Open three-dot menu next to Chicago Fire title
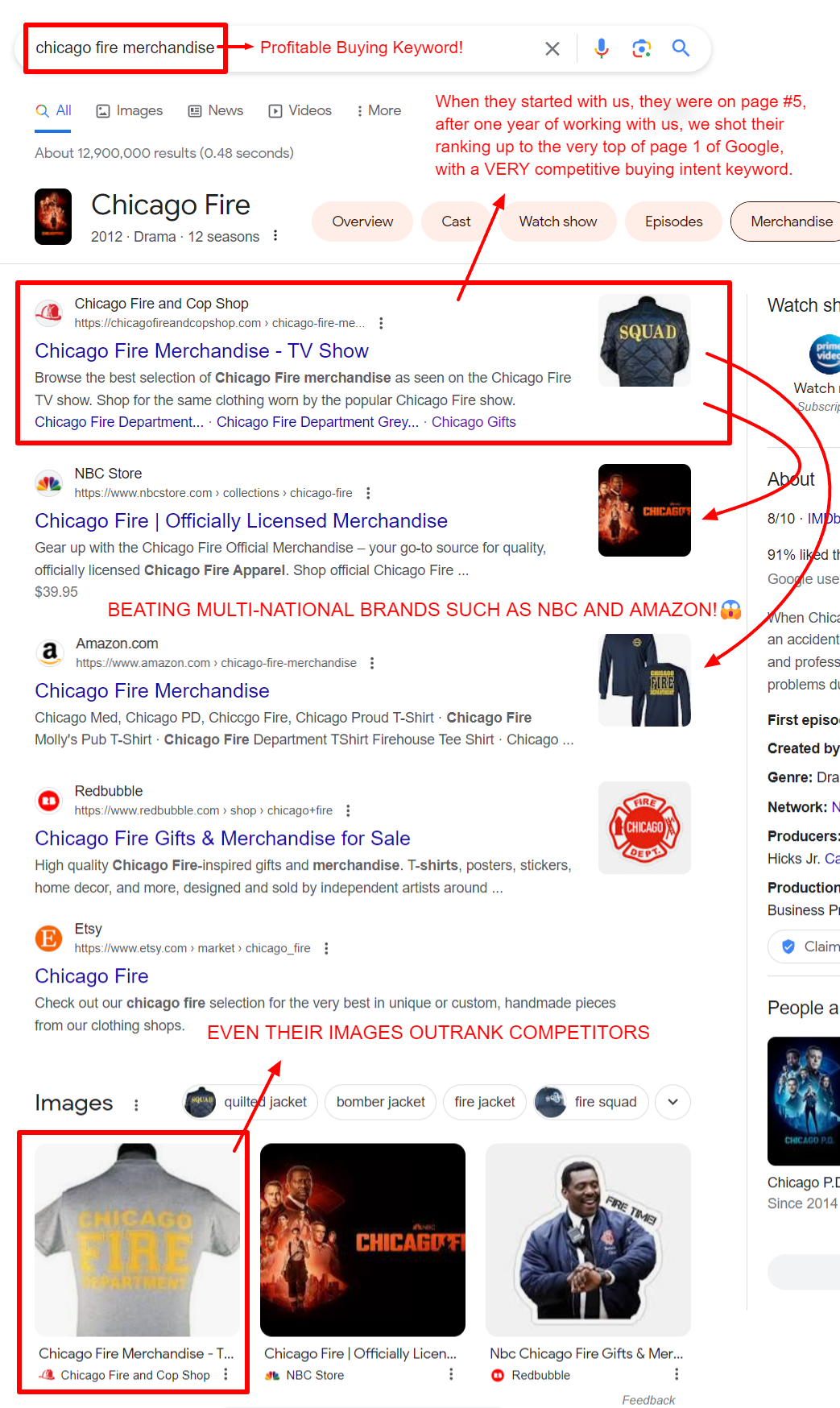840x1408 pixels. (275, 235)
